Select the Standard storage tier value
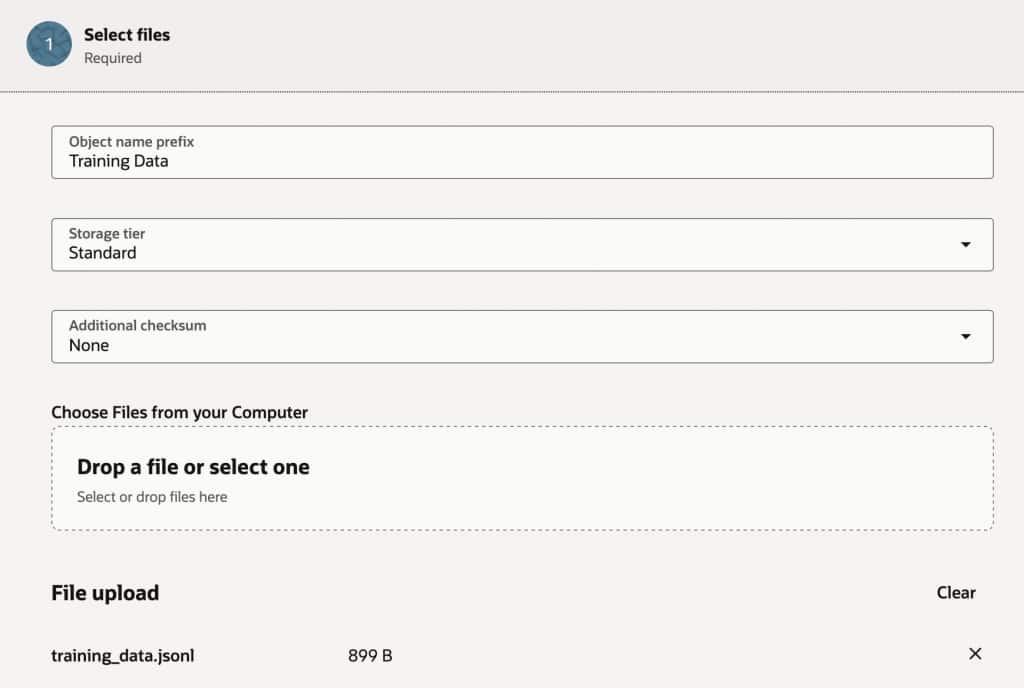 pos(103,253)
